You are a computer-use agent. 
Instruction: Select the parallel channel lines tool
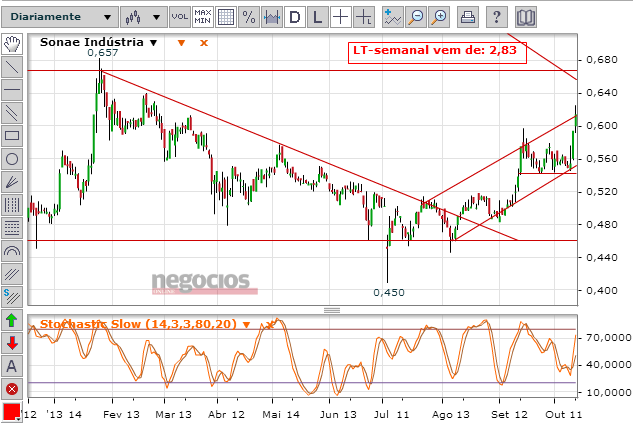point(12,113)
